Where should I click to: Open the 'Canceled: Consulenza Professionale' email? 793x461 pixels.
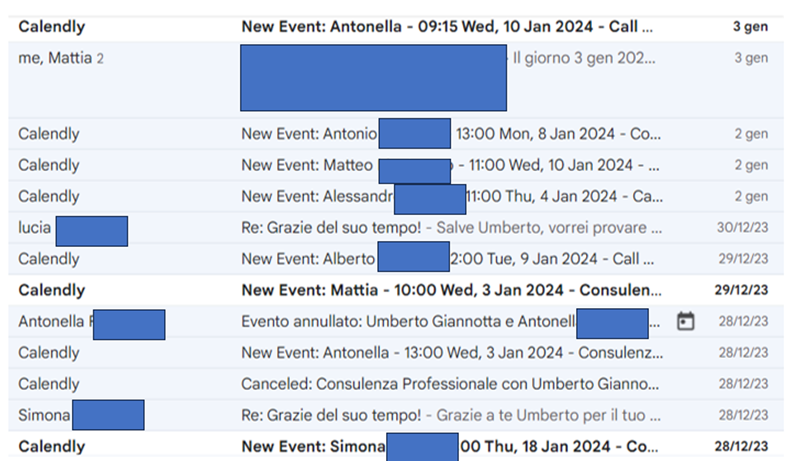[450, 384]
